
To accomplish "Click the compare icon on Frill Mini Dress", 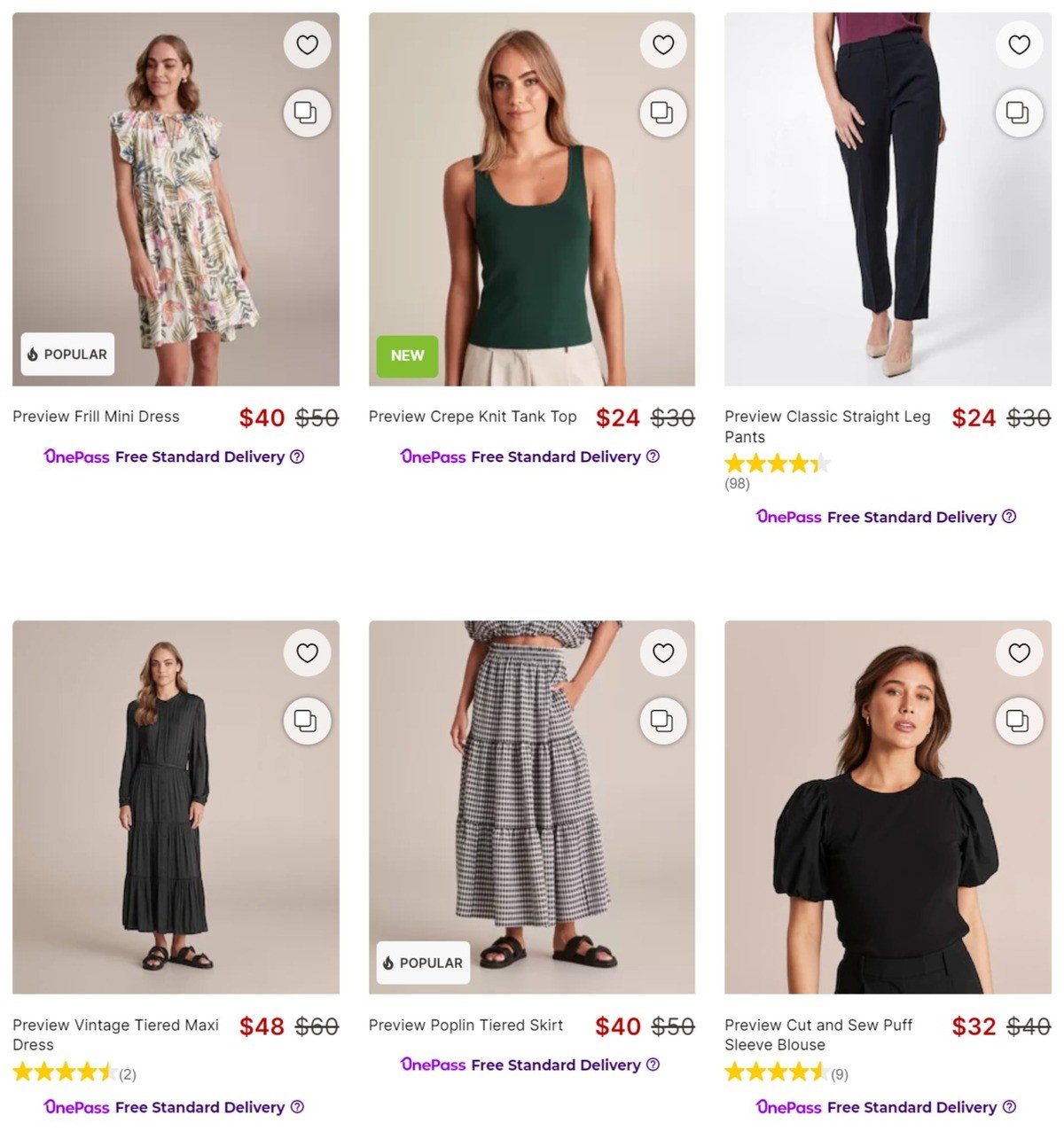I will [307, 113].
